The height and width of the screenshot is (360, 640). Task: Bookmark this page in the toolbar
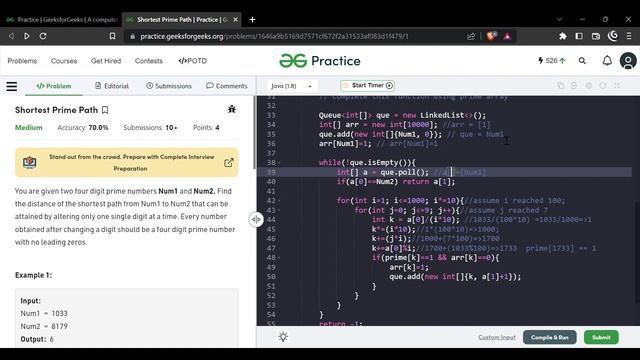coord(112,36)
